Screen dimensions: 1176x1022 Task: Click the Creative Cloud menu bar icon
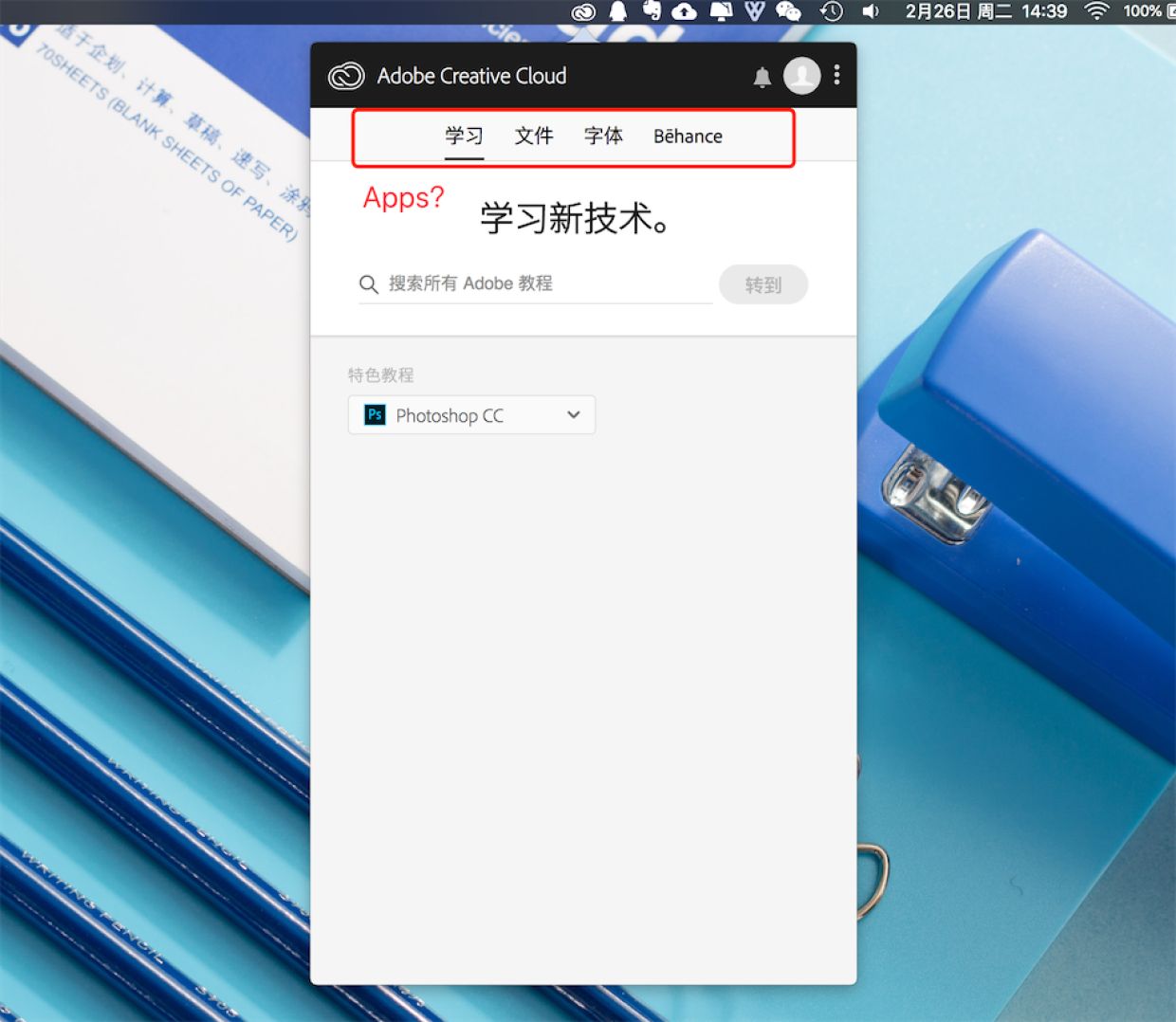[583, 11]
